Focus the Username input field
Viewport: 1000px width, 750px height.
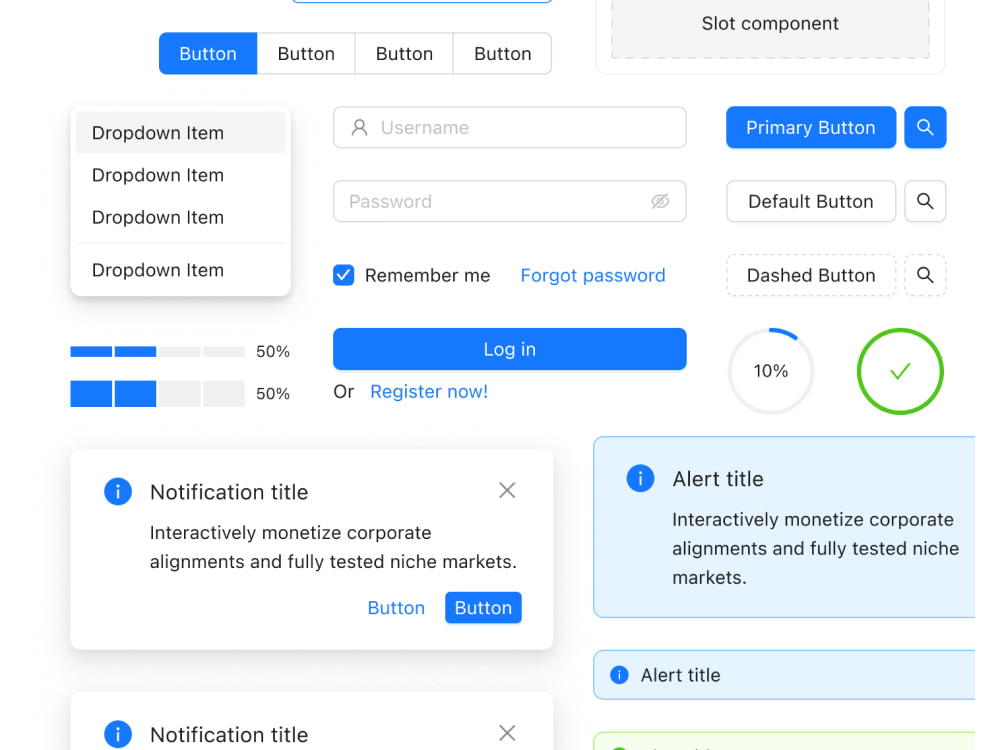coord(510,128)
